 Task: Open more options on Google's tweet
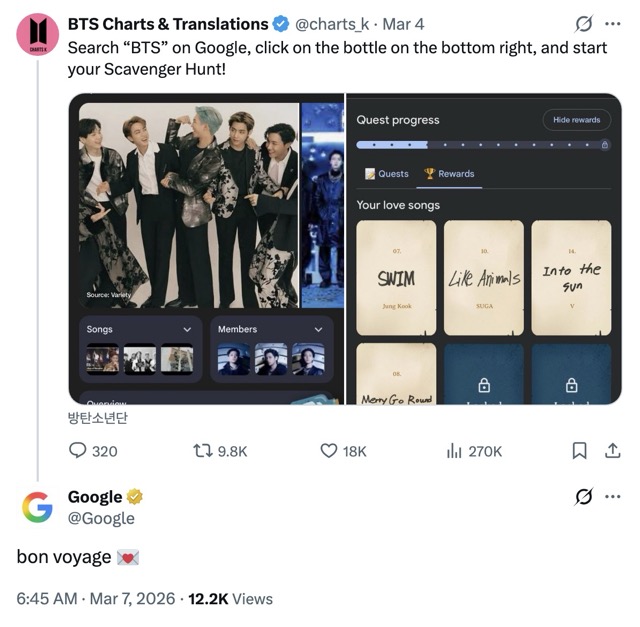click(x=613, y=497)
